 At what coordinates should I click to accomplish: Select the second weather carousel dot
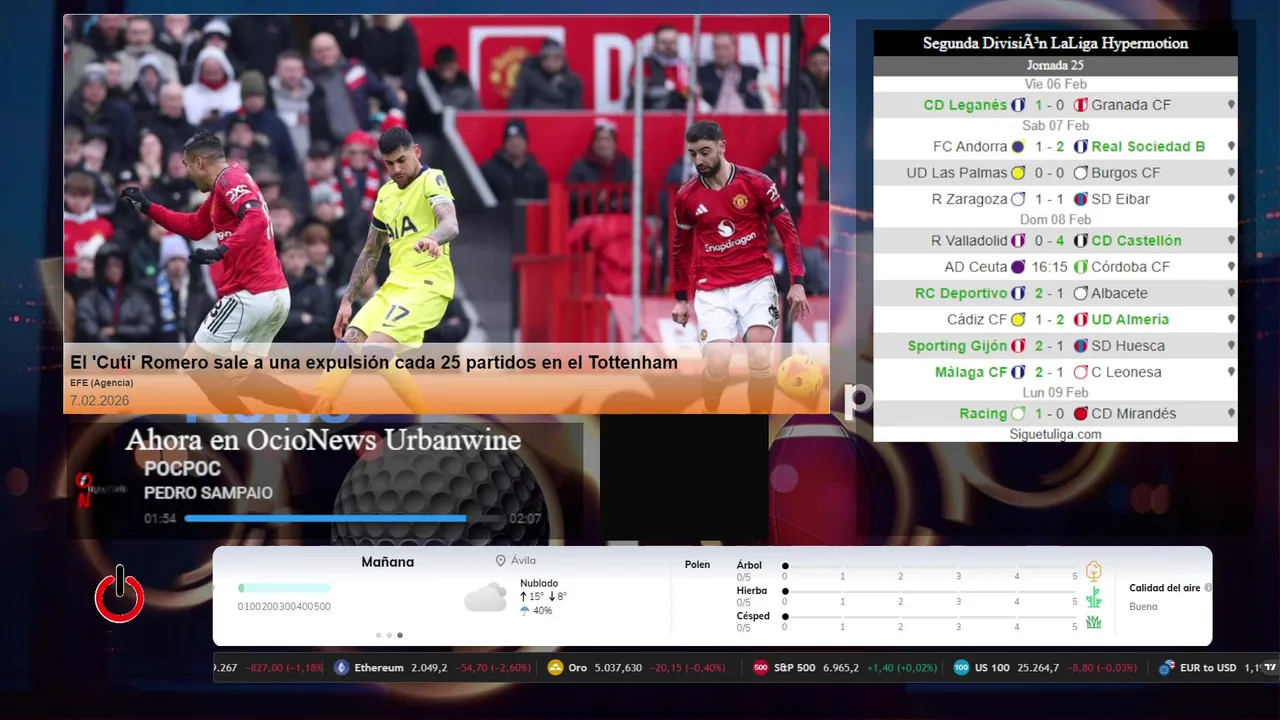point(389,635)
